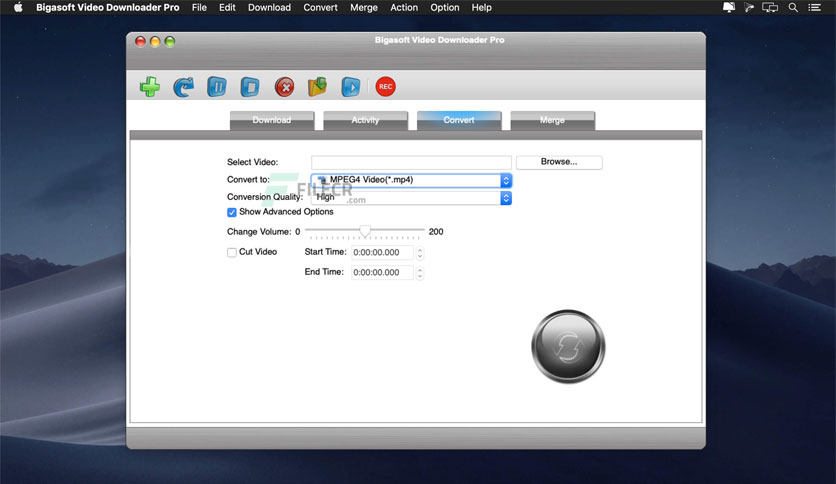The width and height of the screenshot is (836, 484).
Task: Open Notification Center list icon
Action: tap(814, 7)
